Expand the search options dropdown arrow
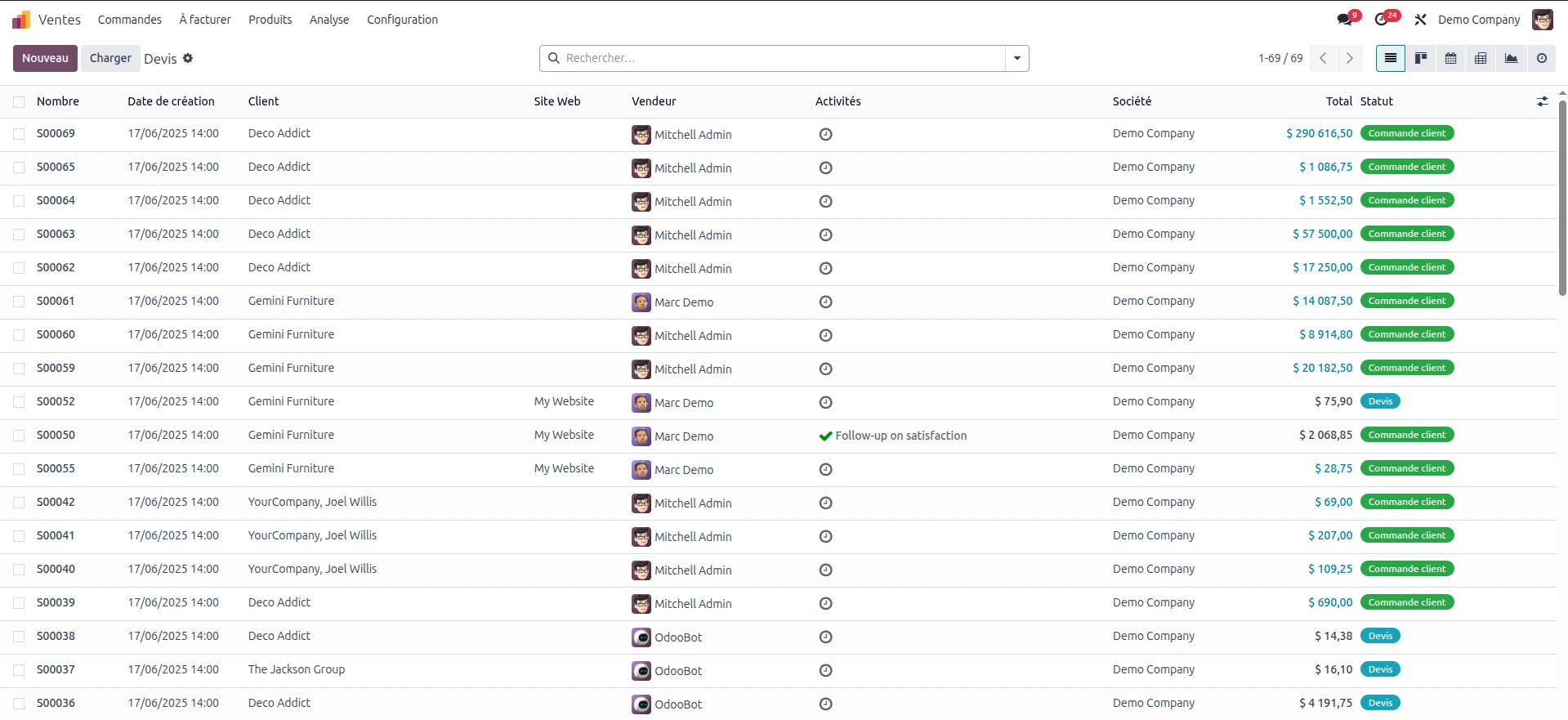 (x=1016, y=58)
